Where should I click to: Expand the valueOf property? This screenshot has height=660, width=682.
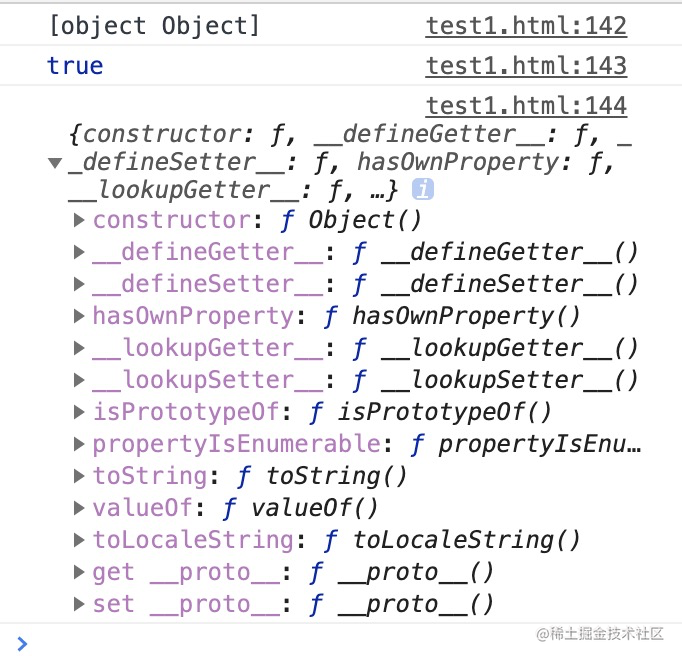click(79, 508)
